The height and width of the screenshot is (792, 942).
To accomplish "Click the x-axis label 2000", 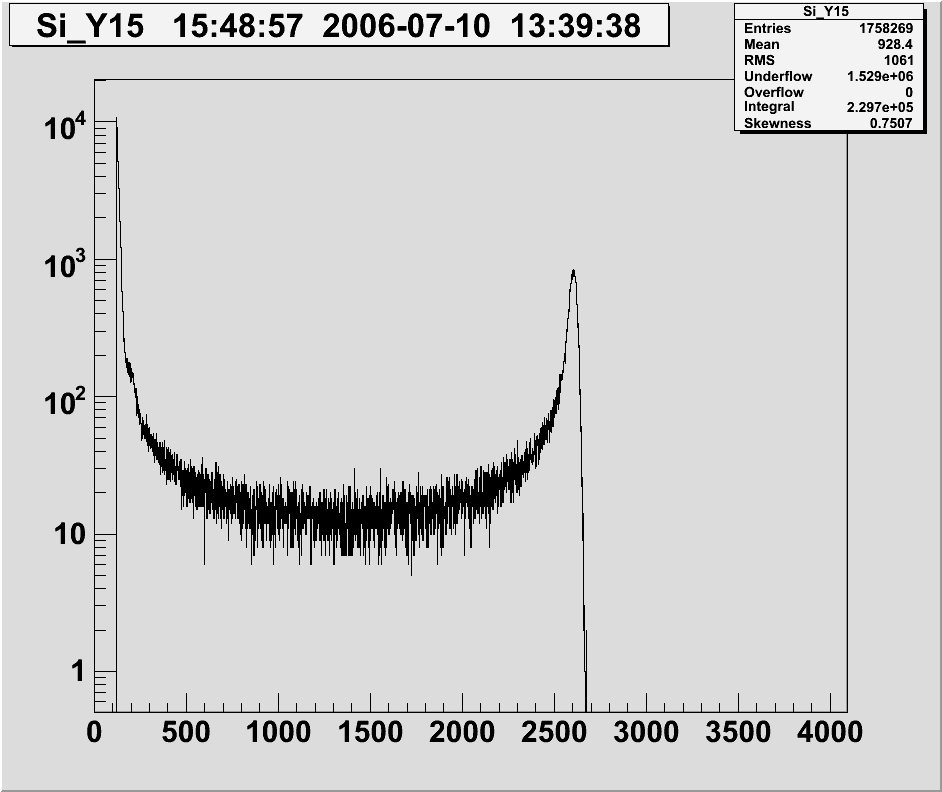I will click(x=463, y=733).
